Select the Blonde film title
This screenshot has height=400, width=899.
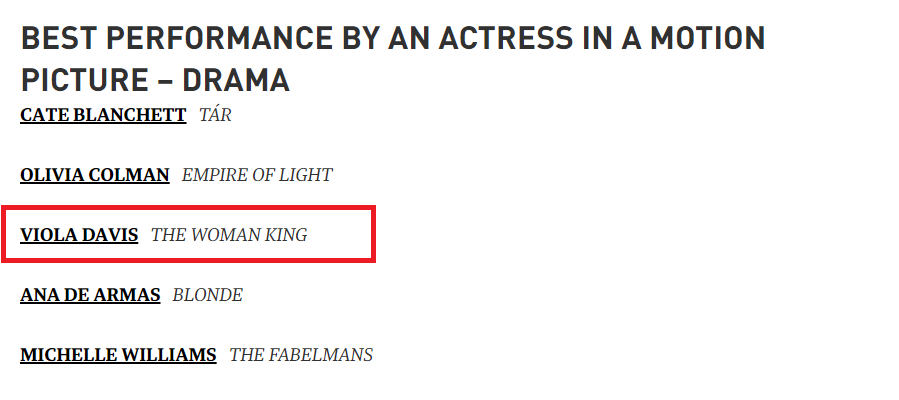(x=208, y=295)
